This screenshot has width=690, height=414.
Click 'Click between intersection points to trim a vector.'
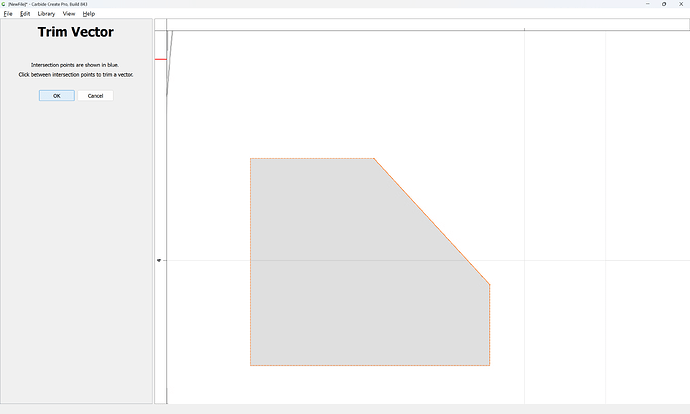point(76,74)
